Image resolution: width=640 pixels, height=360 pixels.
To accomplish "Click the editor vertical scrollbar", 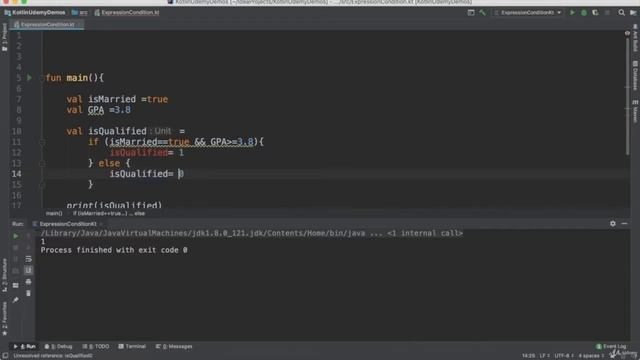I will tap(627, 96).
